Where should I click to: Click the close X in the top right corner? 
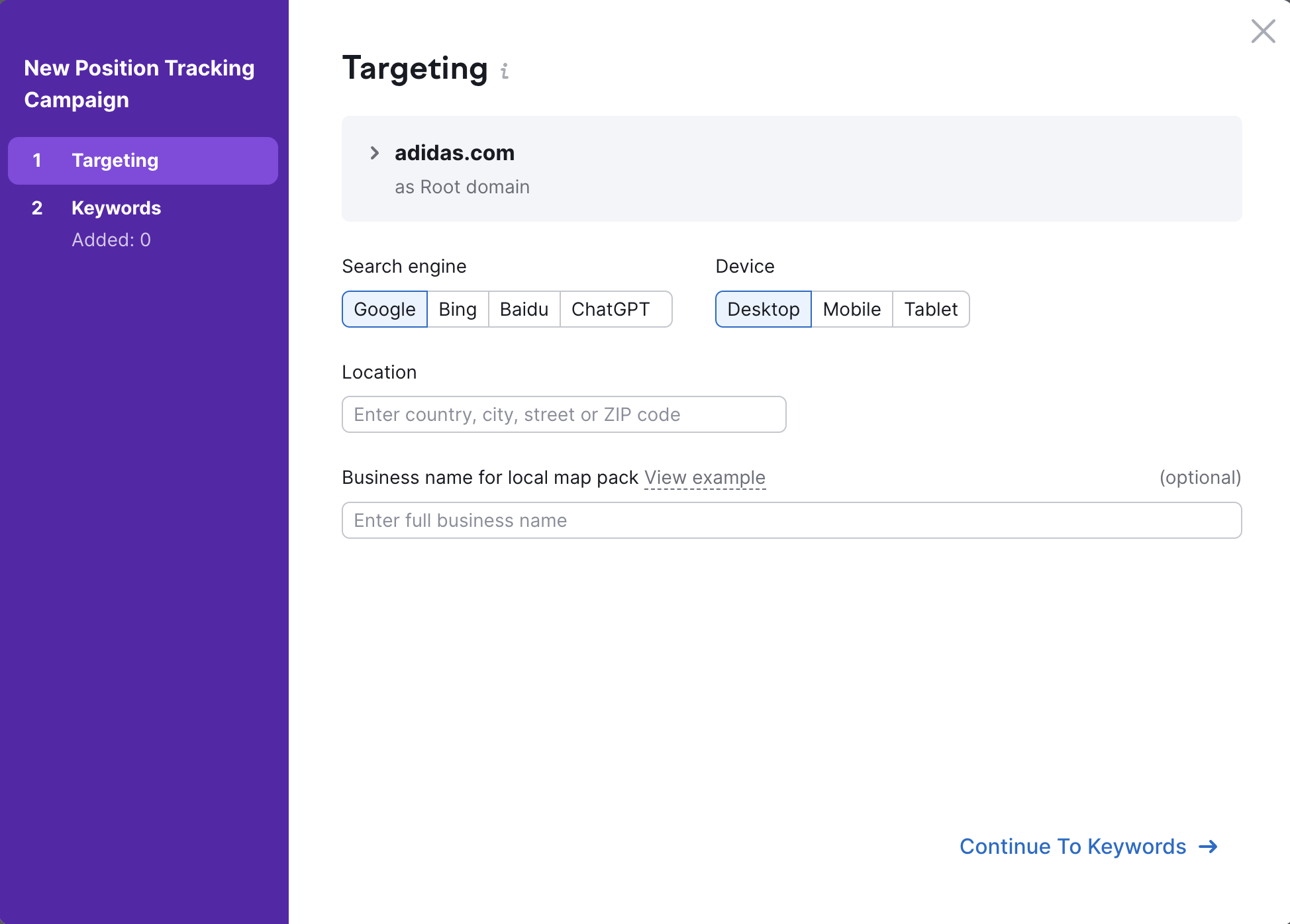point(1263,31)
